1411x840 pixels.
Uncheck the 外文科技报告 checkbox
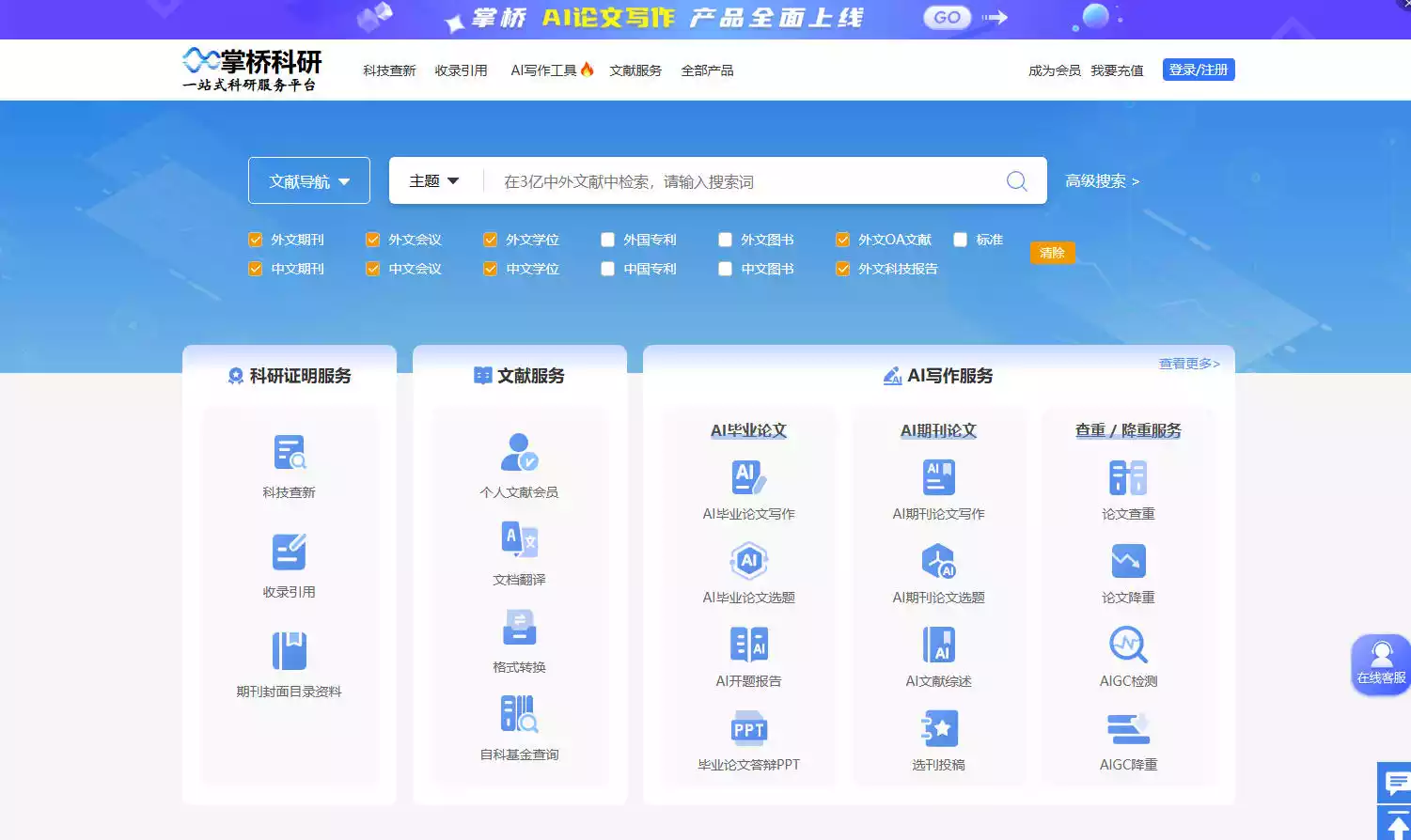click(842, 269)
